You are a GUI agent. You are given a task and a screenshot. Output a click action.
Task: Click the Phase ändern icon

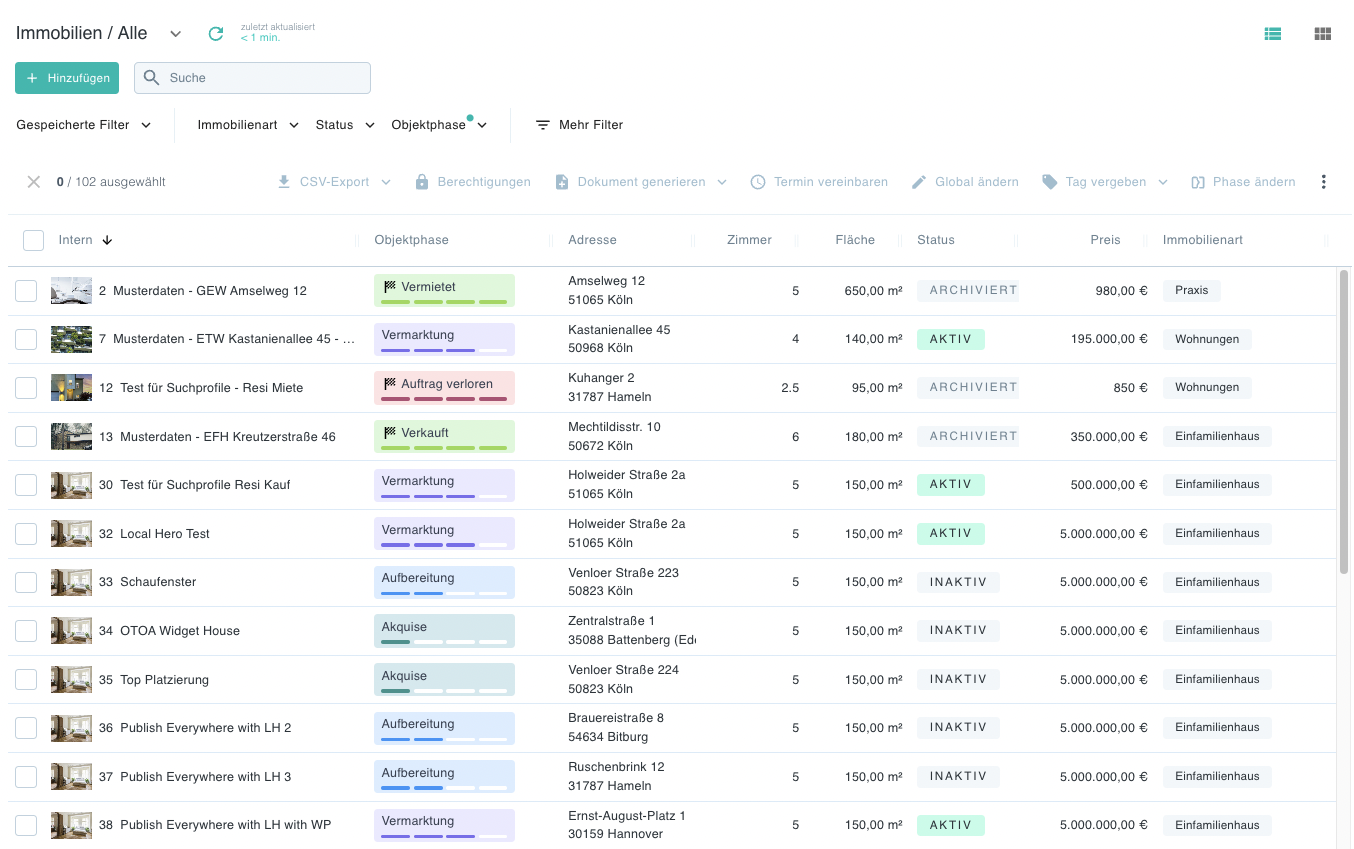1197,182
